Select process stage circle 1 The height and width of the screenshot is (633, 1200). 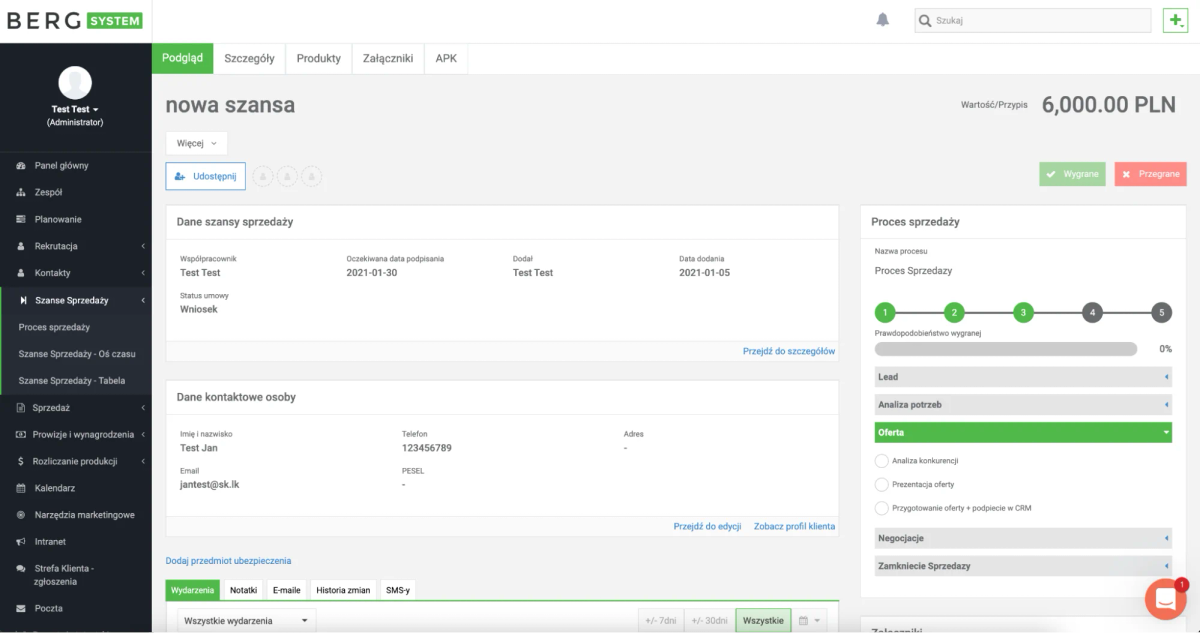(885, 313)
